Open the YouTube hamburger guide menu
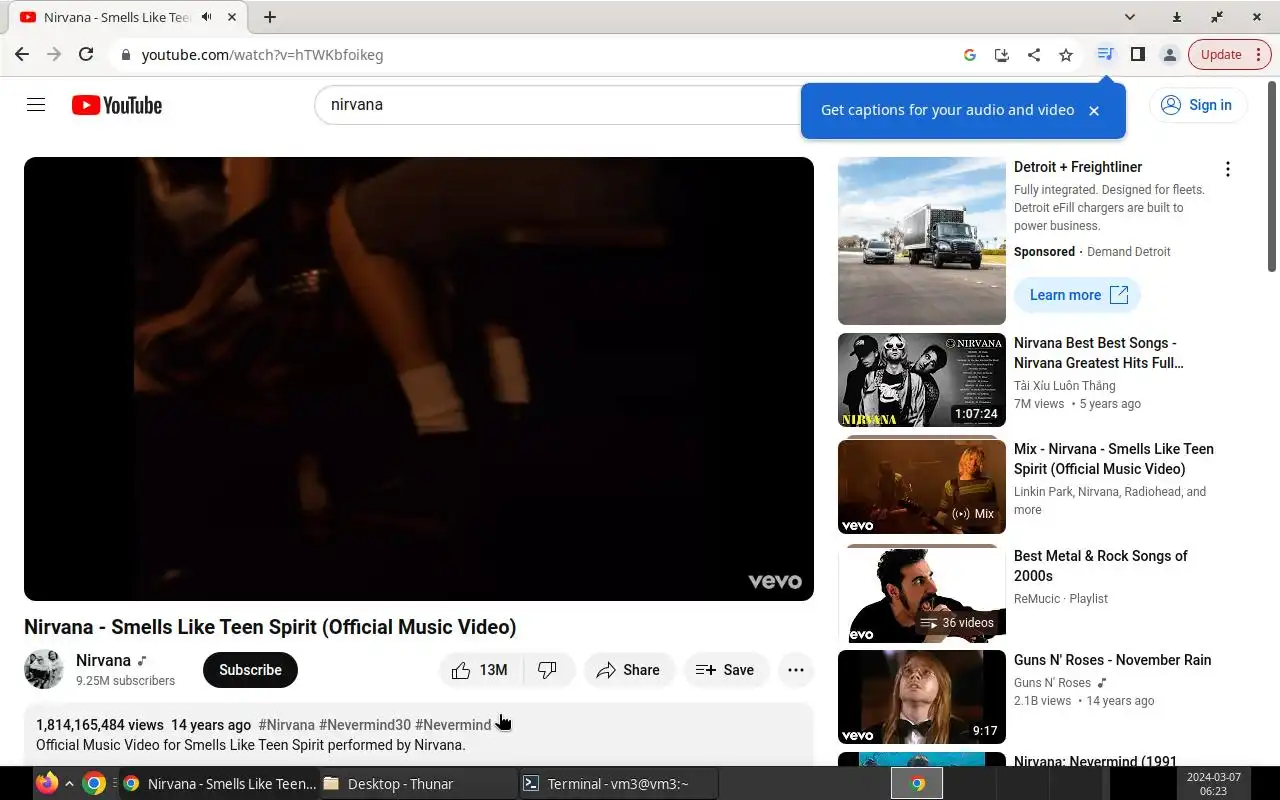The width and height of the screenshot is (1280, 800). coord(36,105)
